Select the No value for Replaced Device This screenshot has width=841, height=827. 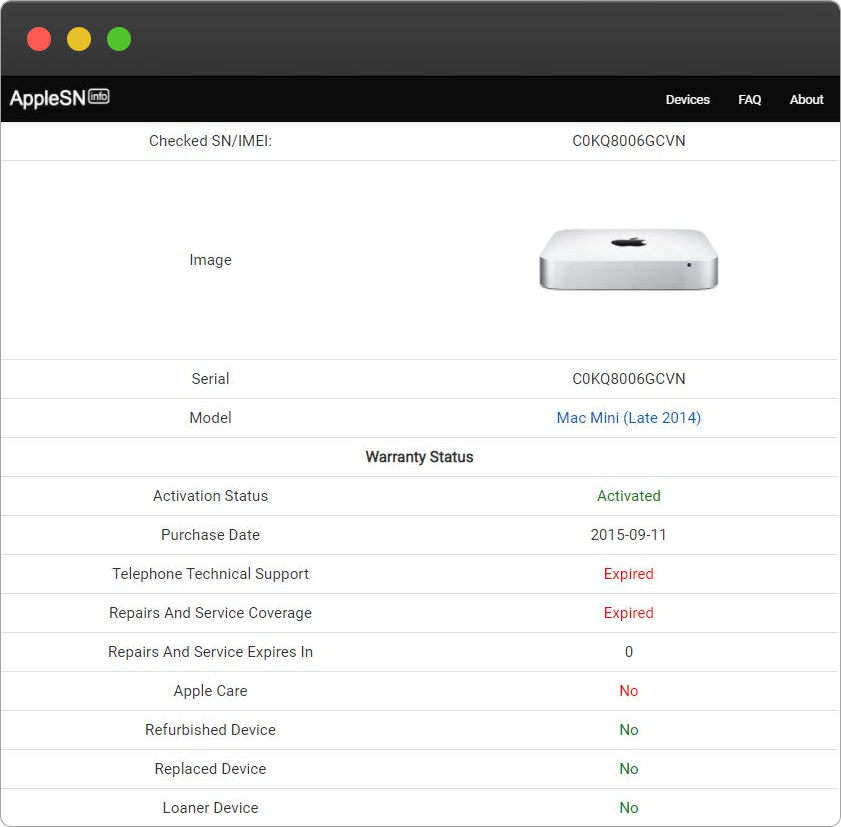[x=629, y=769]
